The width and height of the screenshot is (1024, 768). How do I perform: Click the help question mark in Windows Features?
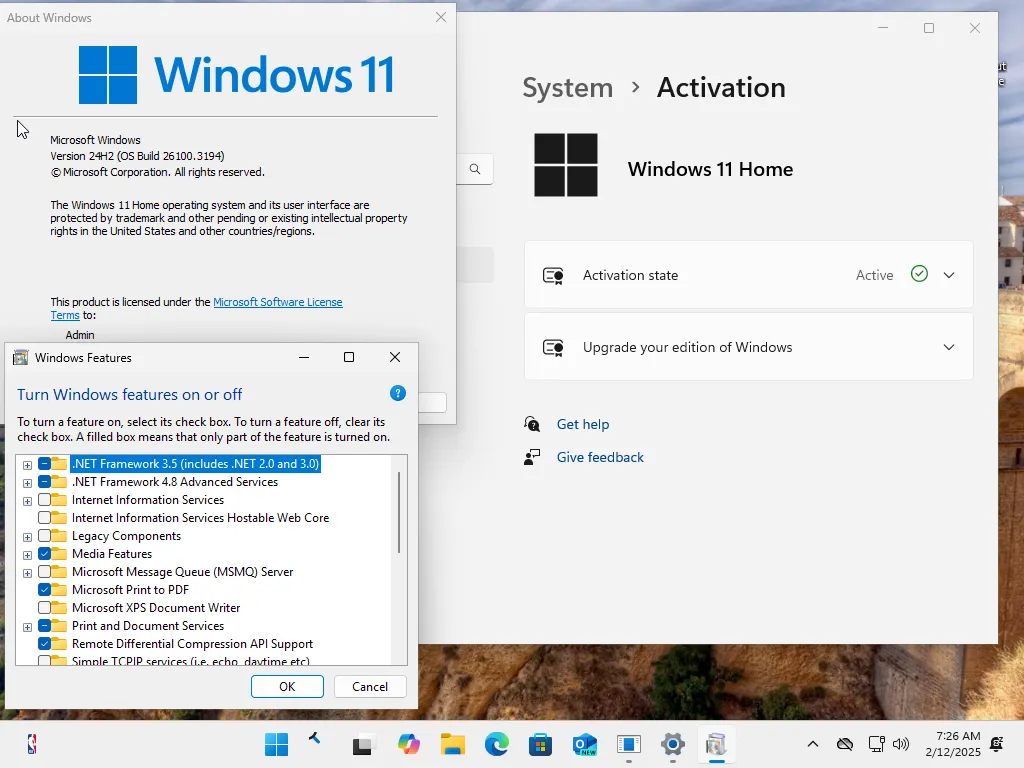tap(397, 394)
